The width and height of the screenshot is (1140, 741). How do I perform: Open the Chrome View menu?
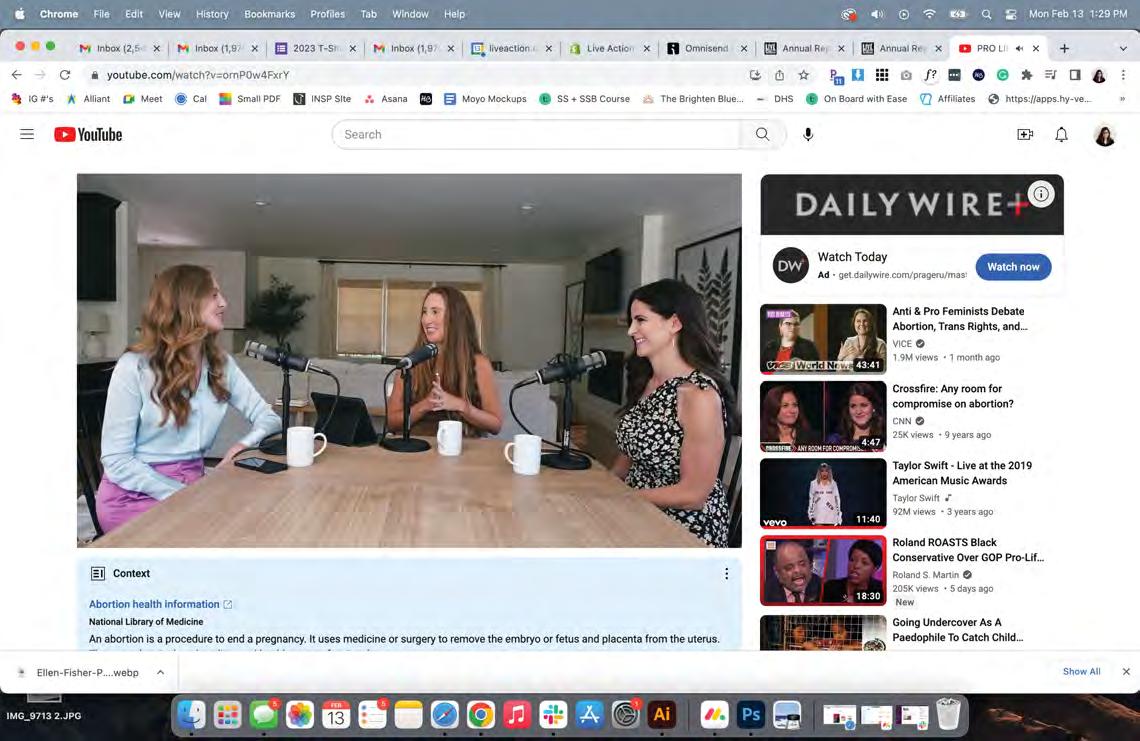pos(169,14)
